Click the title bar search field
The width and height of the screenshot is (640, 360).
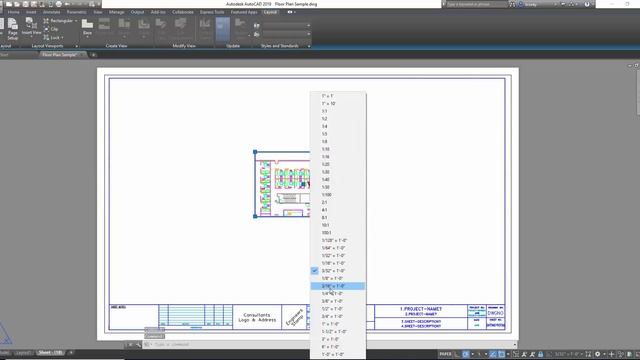click(476, 4)
